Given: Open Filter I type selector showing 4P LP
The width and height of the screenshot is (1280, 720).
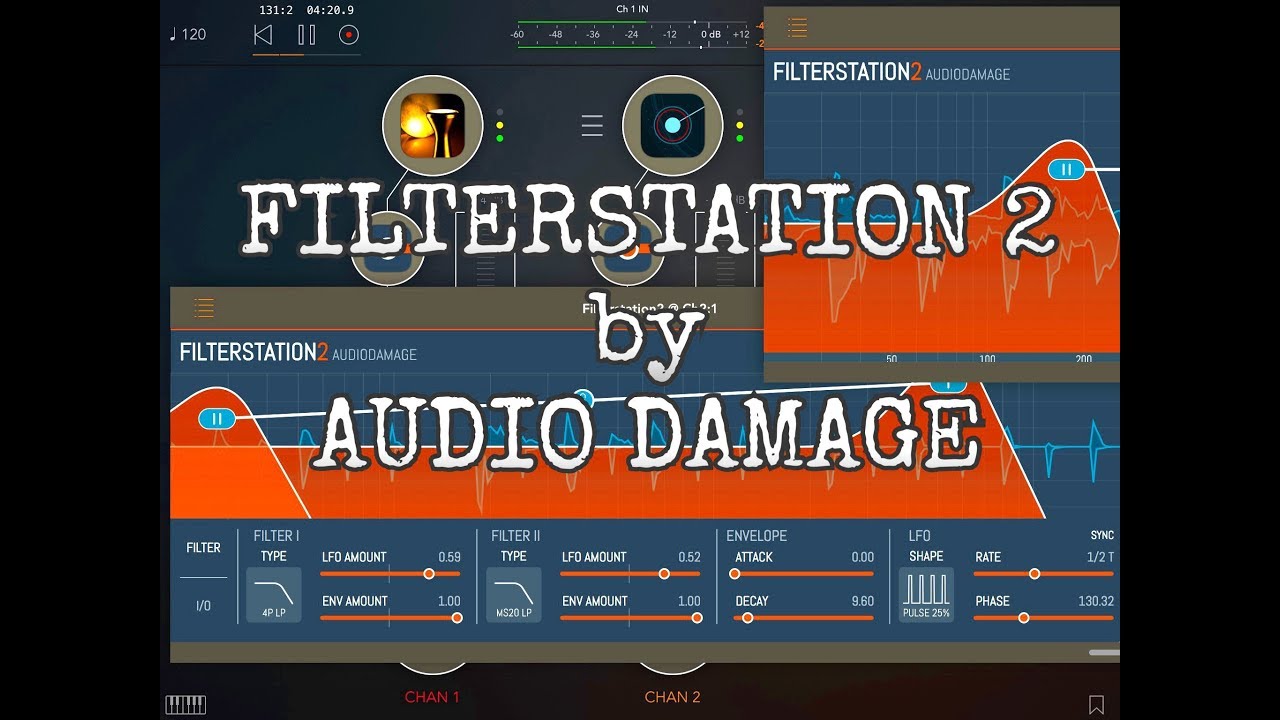Looking at the screenshot, I should [274, 595].
